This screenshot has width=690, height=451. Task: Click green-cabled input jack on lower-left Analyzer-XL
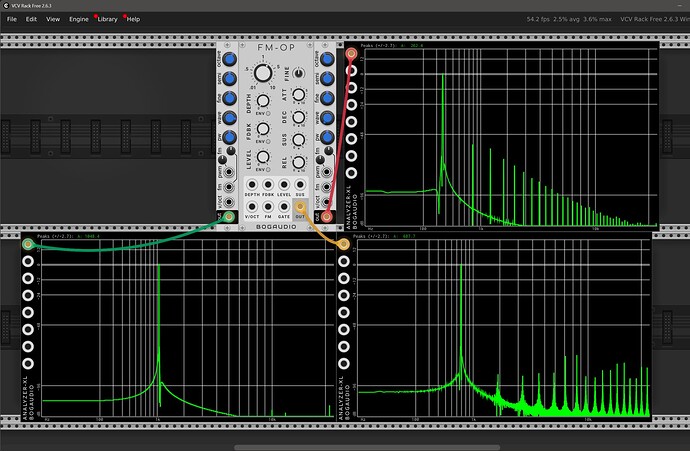(x=28, y=244)
